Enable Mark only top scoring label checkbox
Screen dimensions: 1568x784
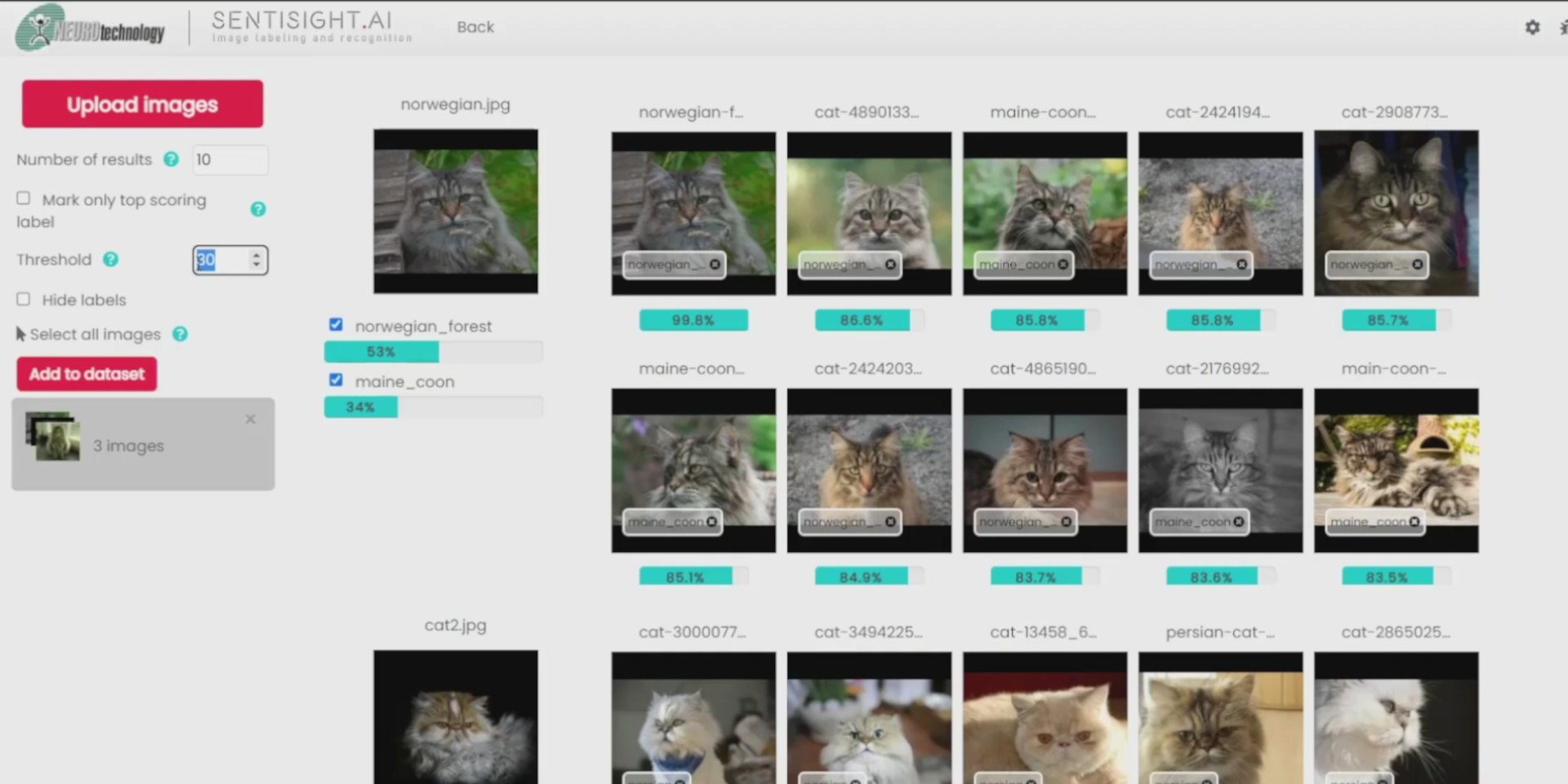pyautogui.click(x=24, y=198)
